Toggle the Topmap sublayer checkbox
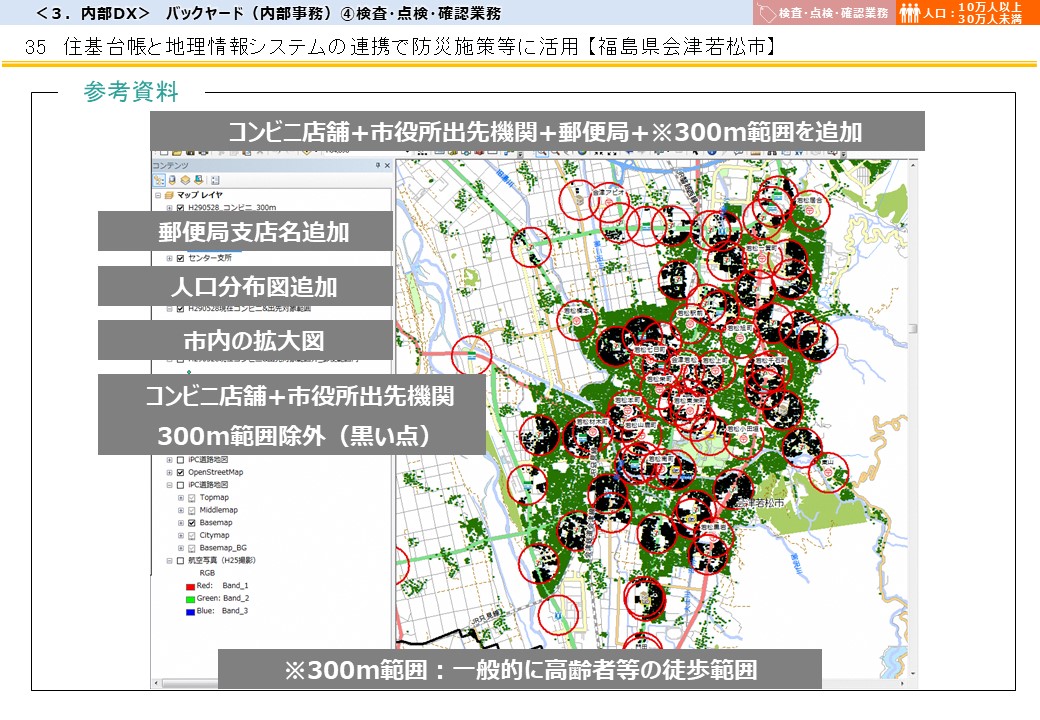This screenshot has height=720, width=1040. tap(192, 497)
